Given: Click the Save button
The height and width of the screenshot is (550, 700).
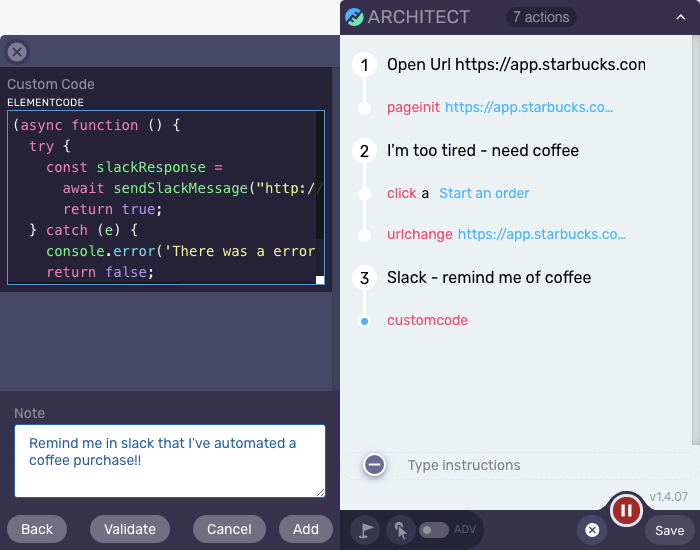Looking at the screenshot, I should pos(669,530).
